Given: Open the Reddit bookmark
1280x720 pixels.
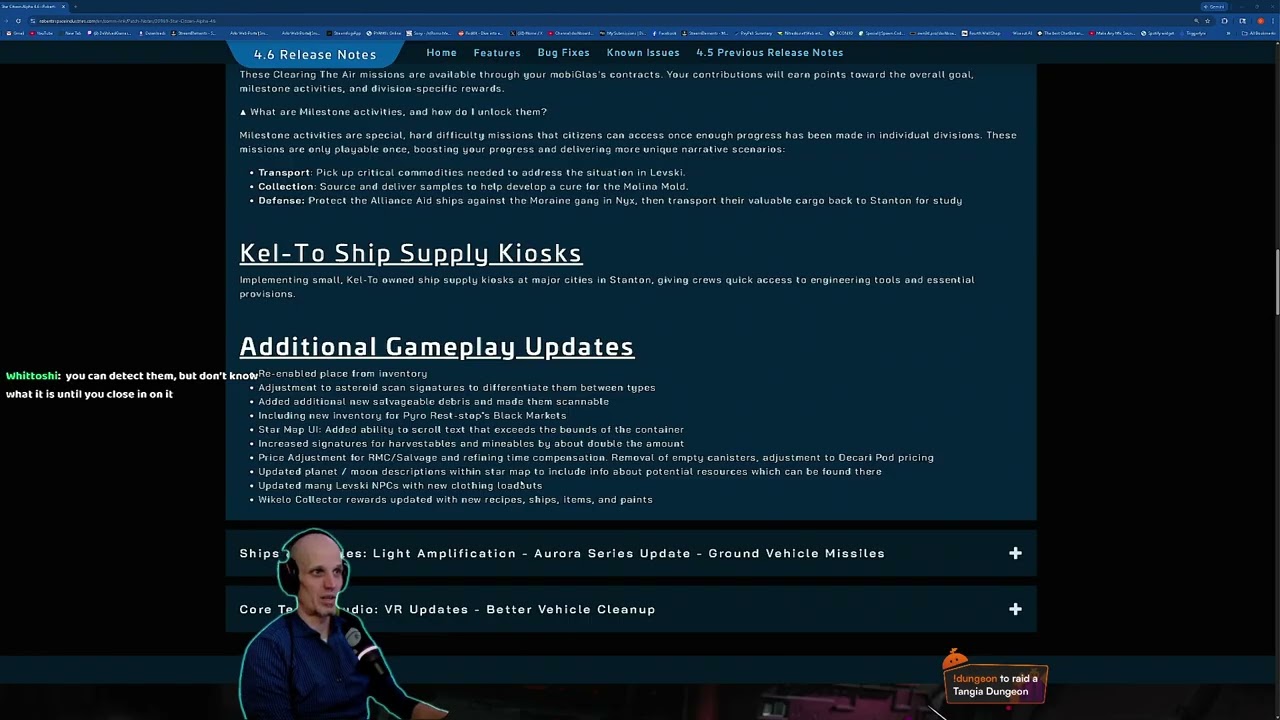Looking at the screenshot, I should click(481, 33).
